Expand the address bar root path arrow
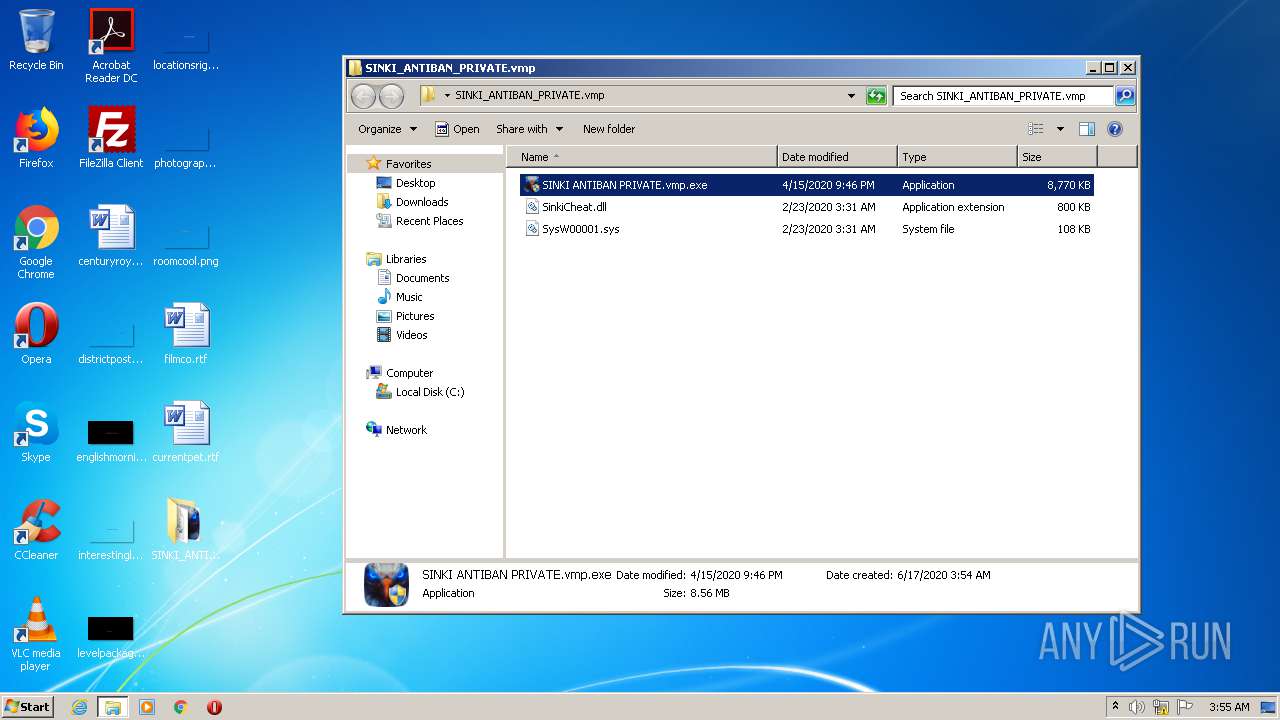 click(447, 96)
